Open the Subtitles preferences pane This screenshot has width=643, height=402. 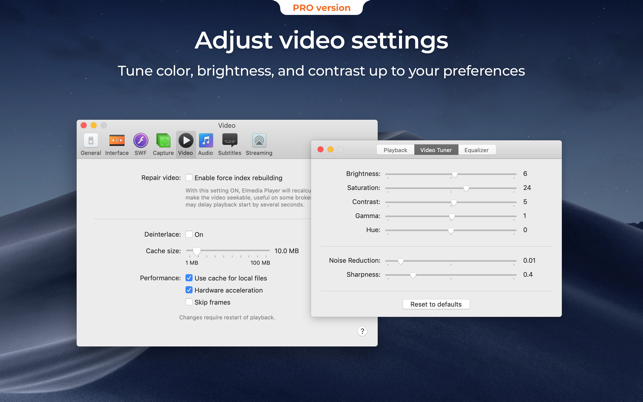coord(230,144)
